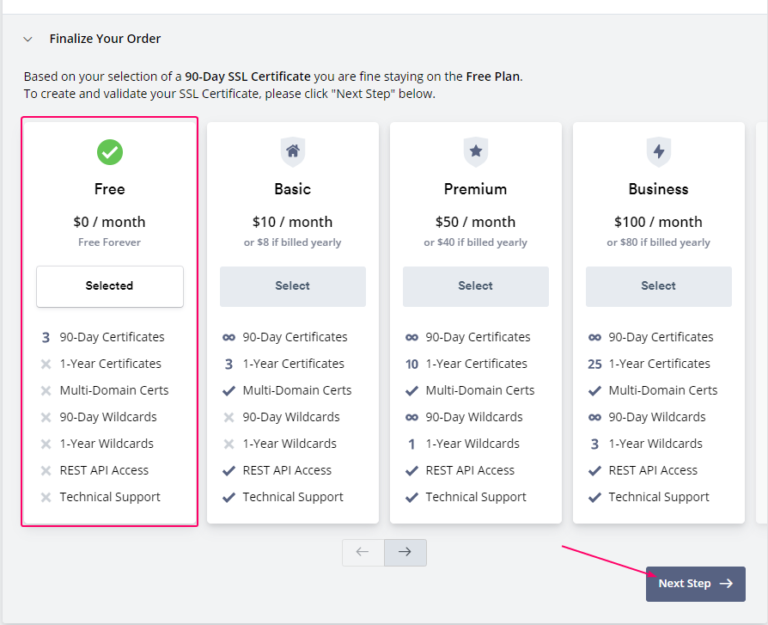
Task: Select the Basic plan
Action: click(x=292, y=287)
